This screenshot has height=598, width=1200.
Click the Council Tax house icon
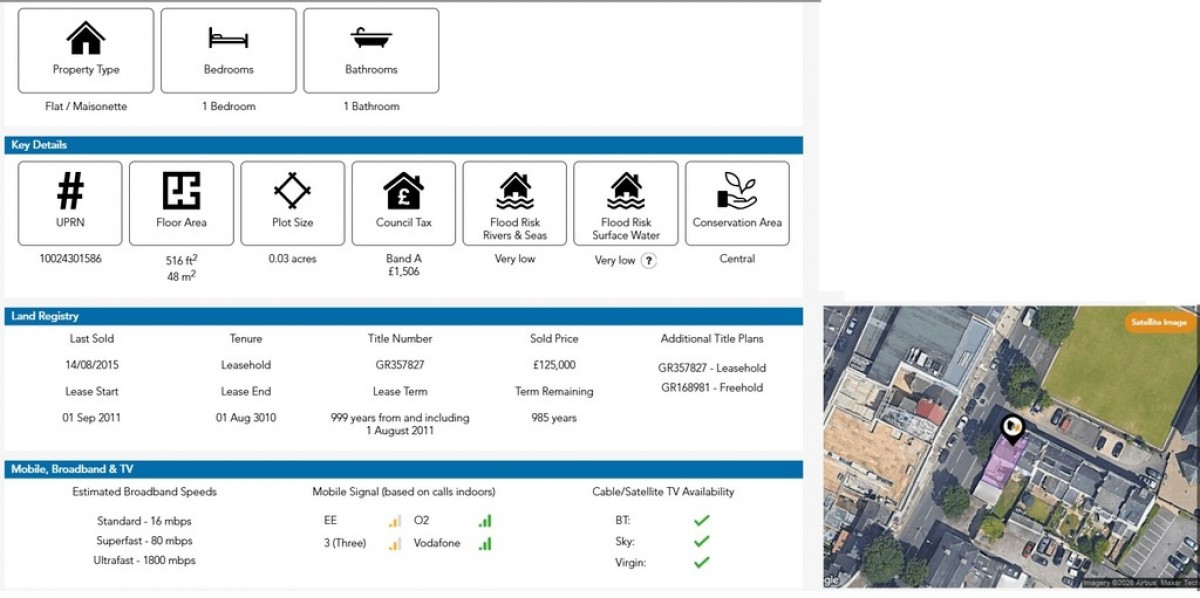point(403,190)
